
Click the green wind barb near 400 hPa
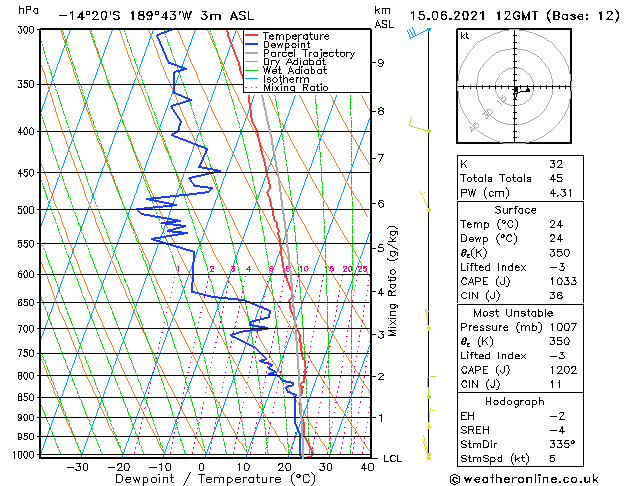(420, 125)
